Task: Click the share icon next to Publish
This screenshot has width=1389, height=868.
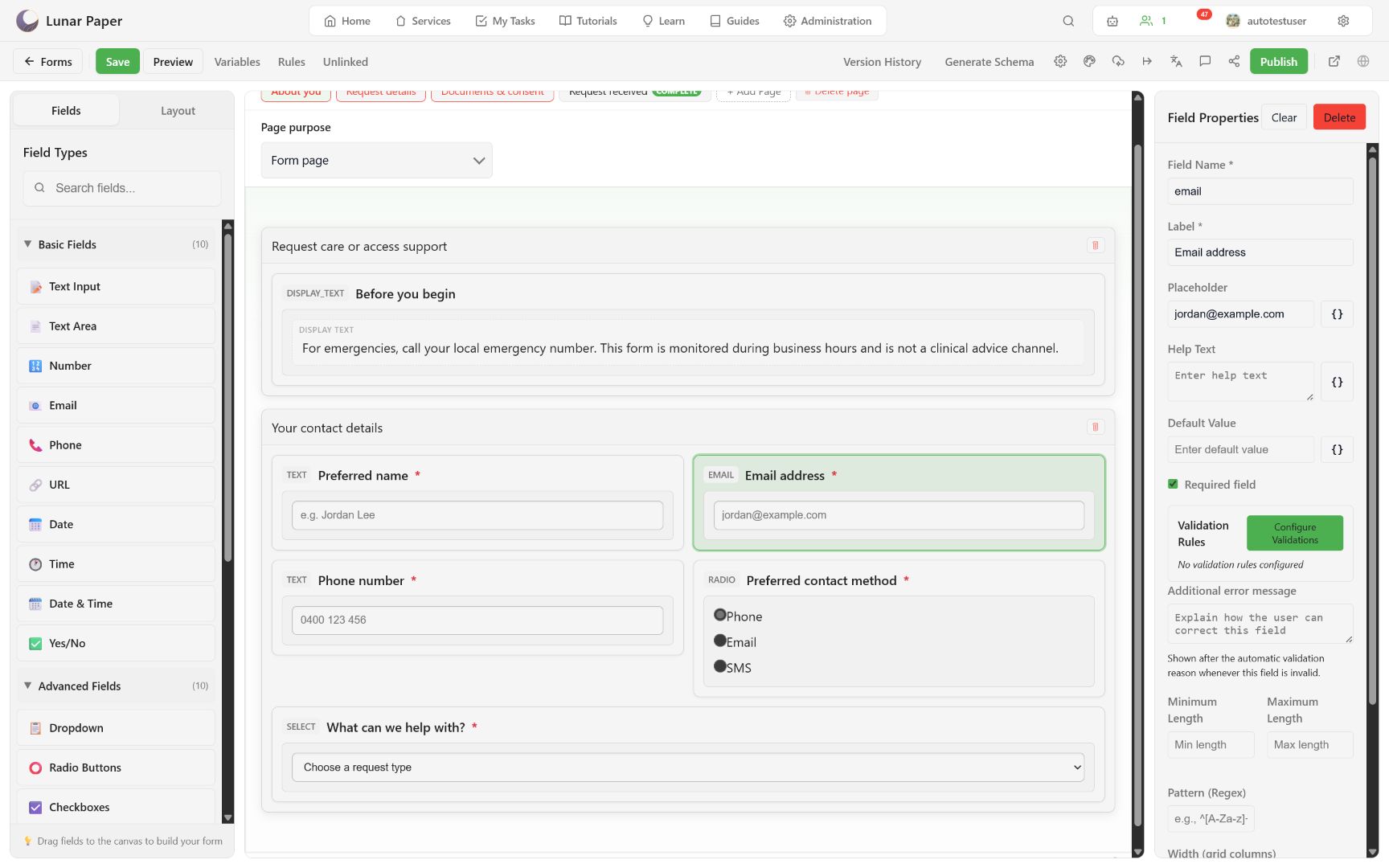Action: [x=1234, y=61]
